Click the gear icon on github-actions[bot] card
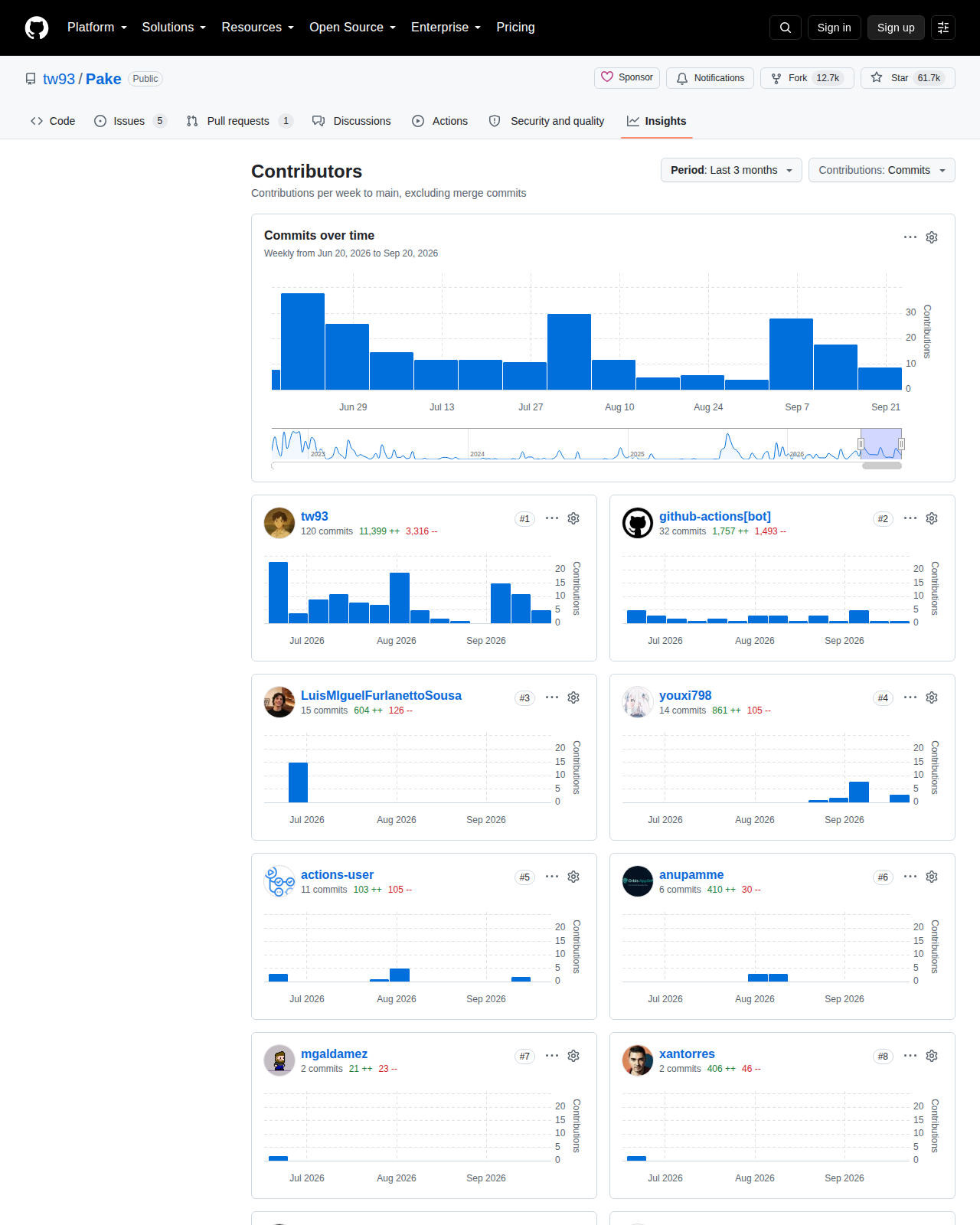This screenshot has width=980, height=1225. tap(932, 518)
